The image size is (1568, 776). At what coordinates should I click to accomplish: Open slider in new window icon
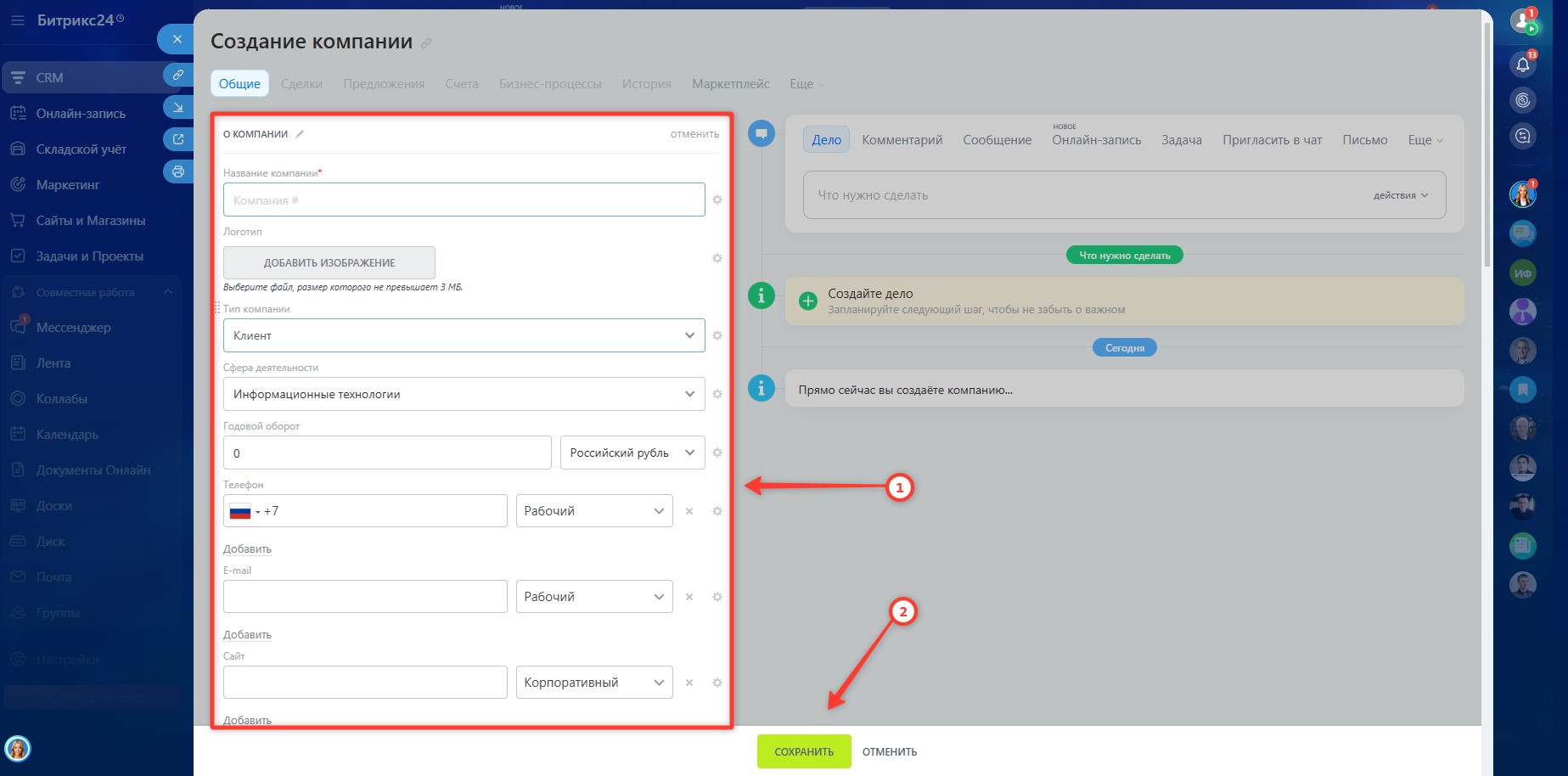[177, 139]
